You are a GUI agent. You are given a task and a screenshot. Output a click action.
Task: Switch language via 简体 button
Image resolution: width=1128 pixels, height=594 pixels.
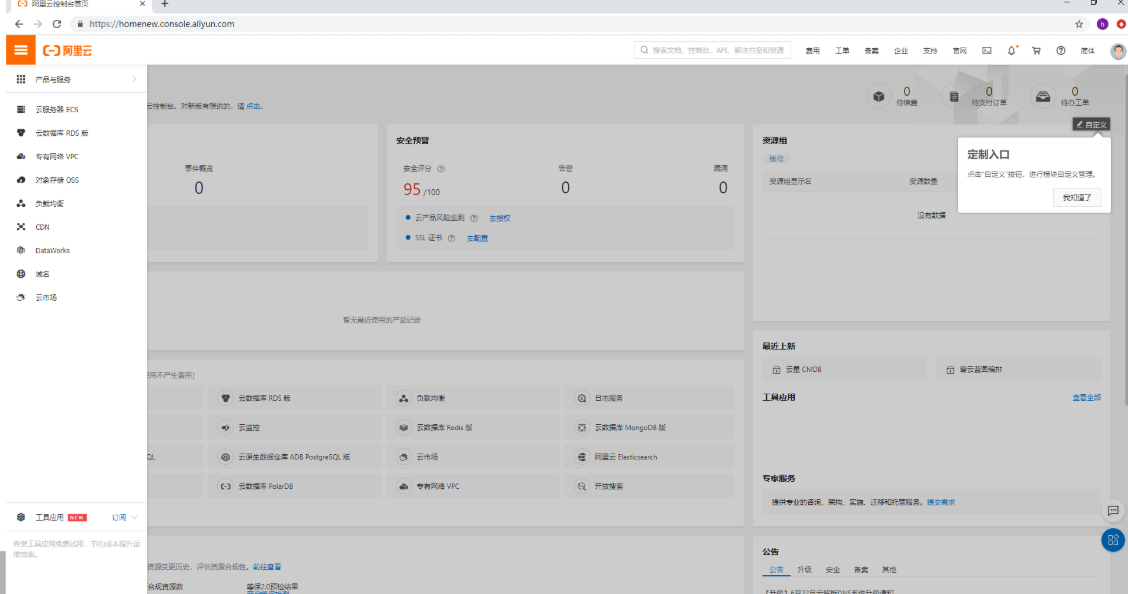1088,51
